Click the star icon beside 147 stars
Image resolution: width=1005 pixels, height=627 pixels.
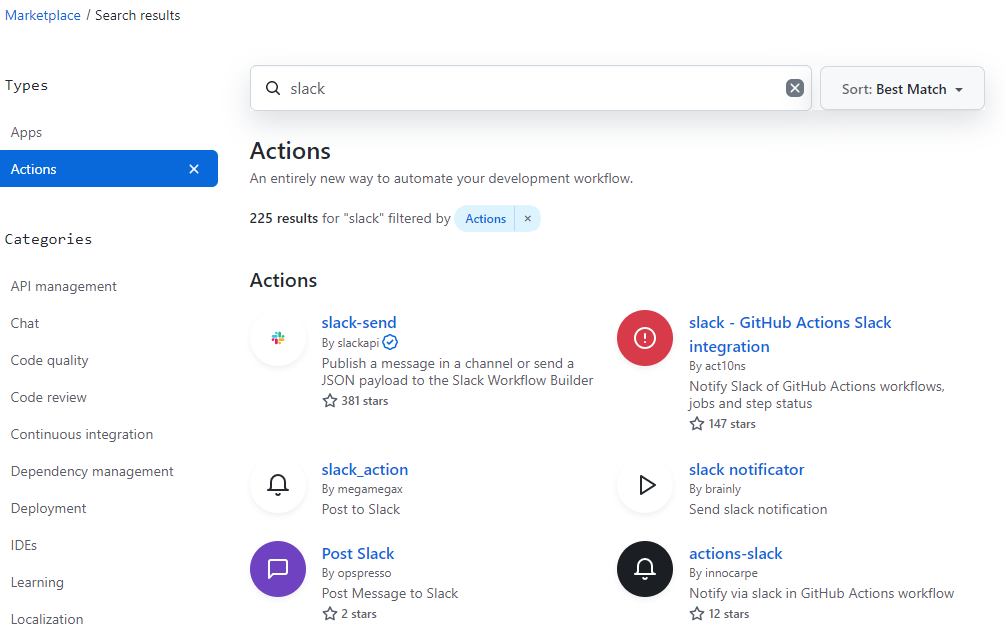[x=697, y=424]
